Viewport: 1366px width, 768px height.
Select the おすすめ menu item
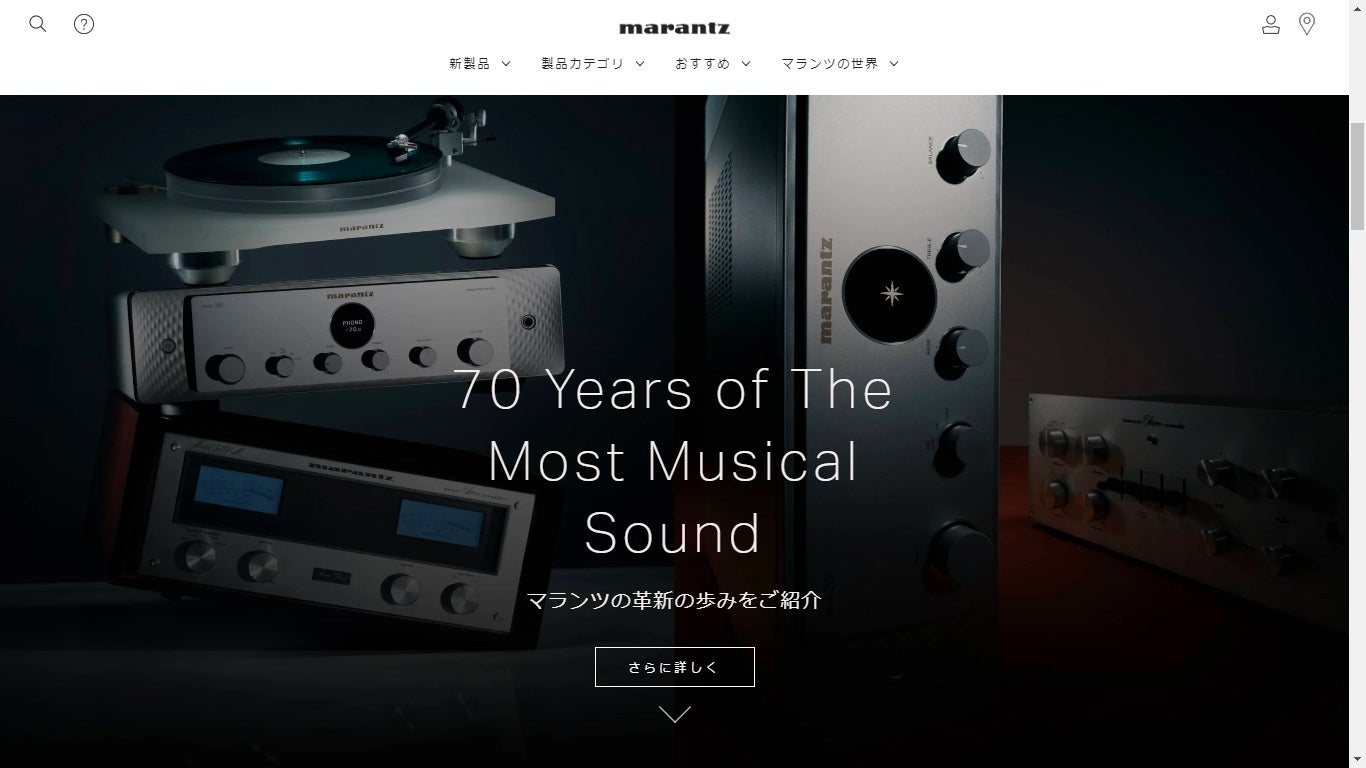(702, 63)
